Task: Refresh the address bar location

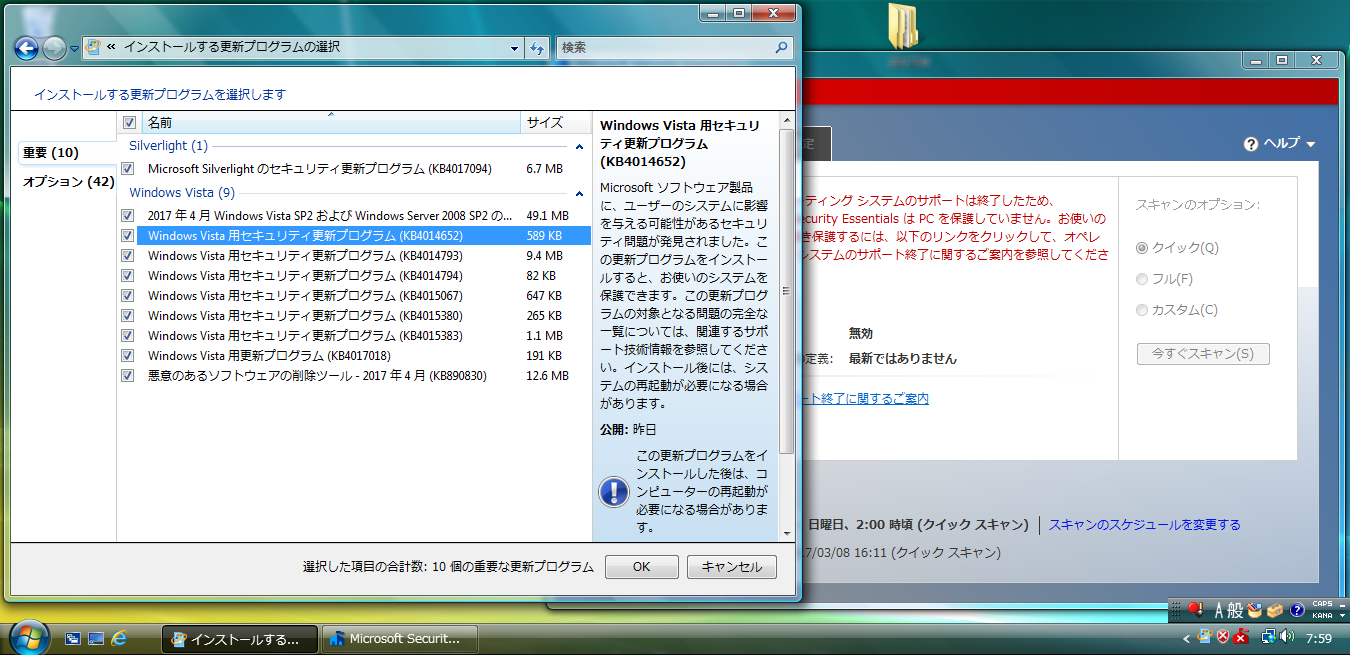Action: [538, 47]
